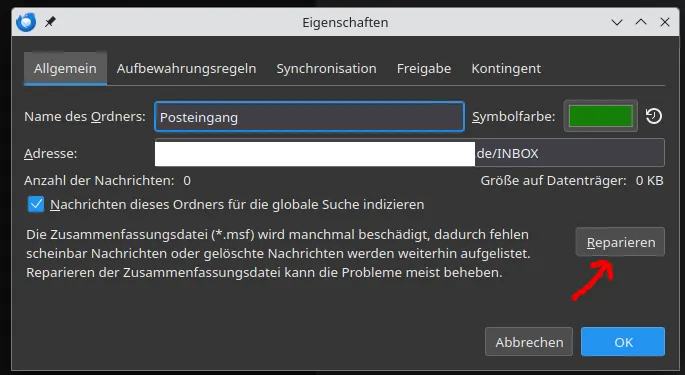Switch to the Aufbewahrungsregeln tab

[187, 69]
